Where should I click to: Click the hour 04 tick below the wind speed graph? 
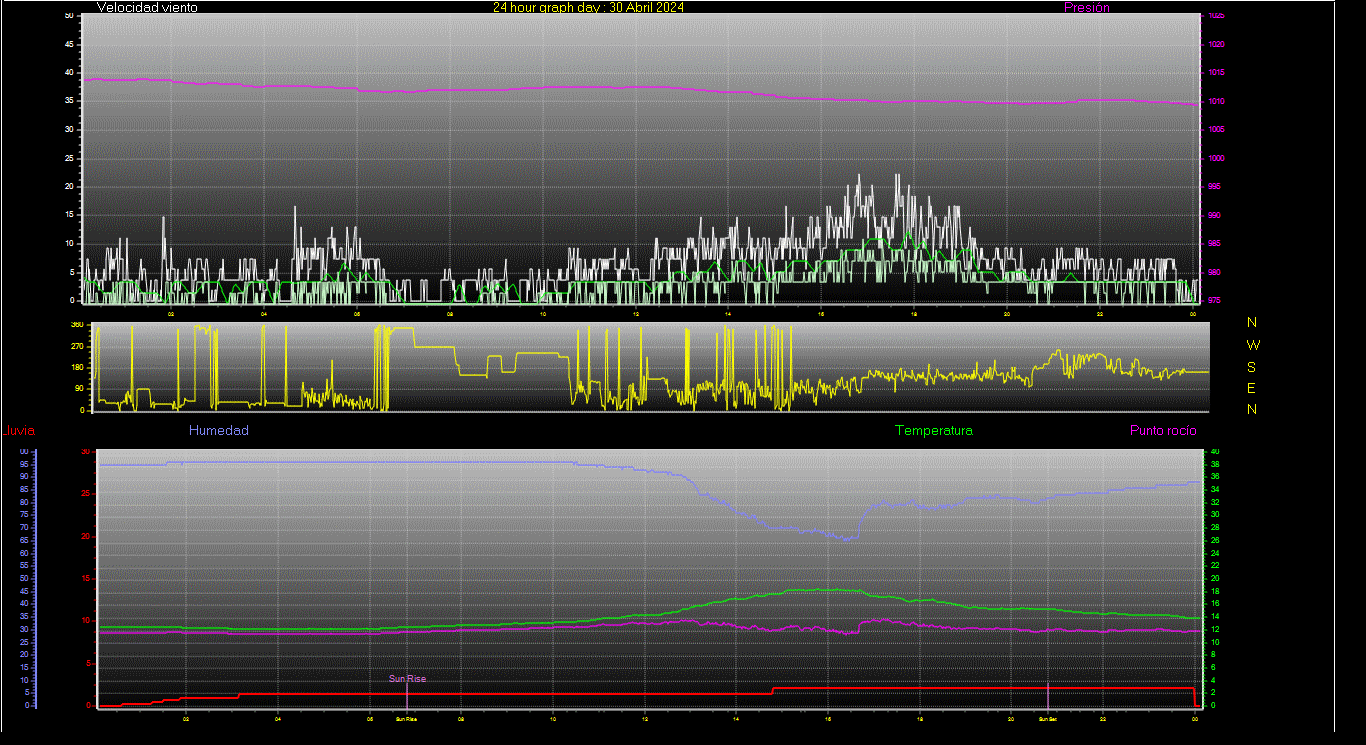[264, 314]
